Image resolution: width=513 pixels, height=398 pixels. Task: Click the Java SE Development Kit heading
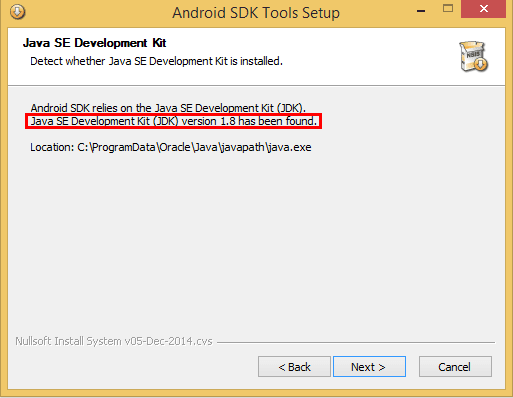(x=95, y=43)
